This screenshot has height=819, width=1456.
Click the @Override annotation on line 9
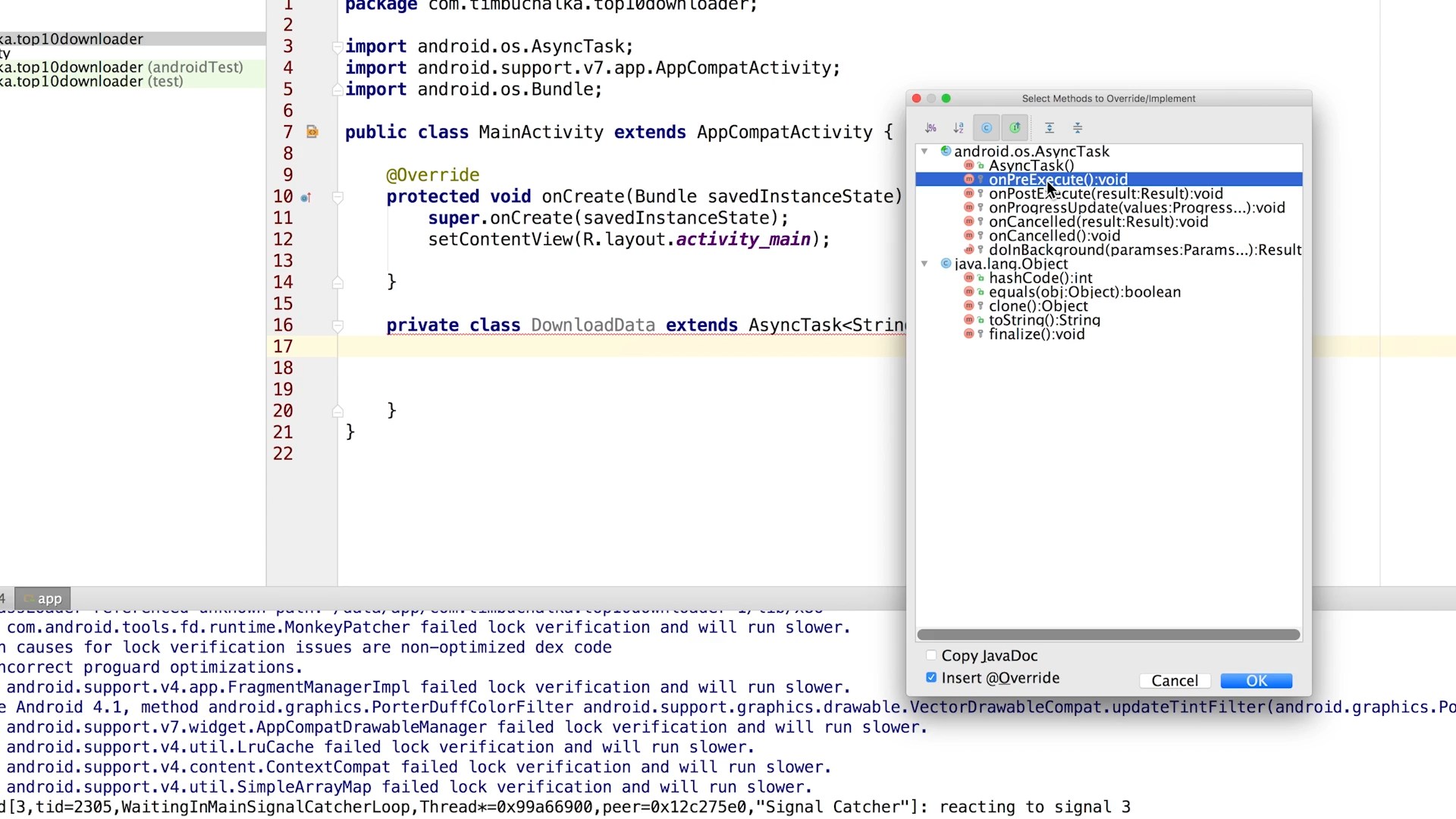click(432, 175)
